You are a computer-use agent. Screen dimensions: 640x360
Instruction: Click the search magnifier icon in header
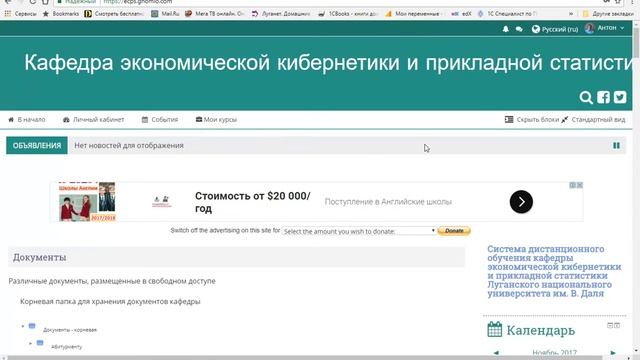pyautogui.click(x=586, y=98)
